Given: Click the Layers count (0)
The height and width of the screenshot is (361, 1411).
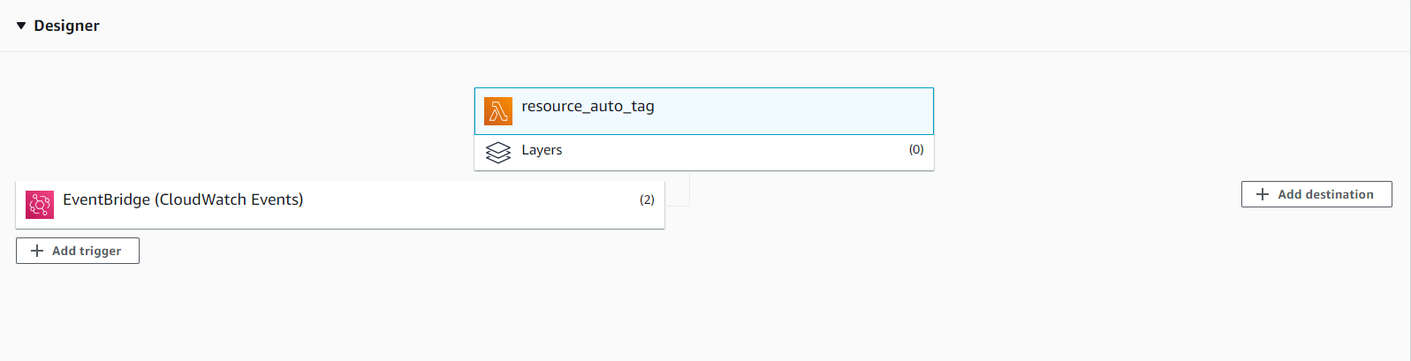Looking at the screenshot, I should click(x=916, y=150).
